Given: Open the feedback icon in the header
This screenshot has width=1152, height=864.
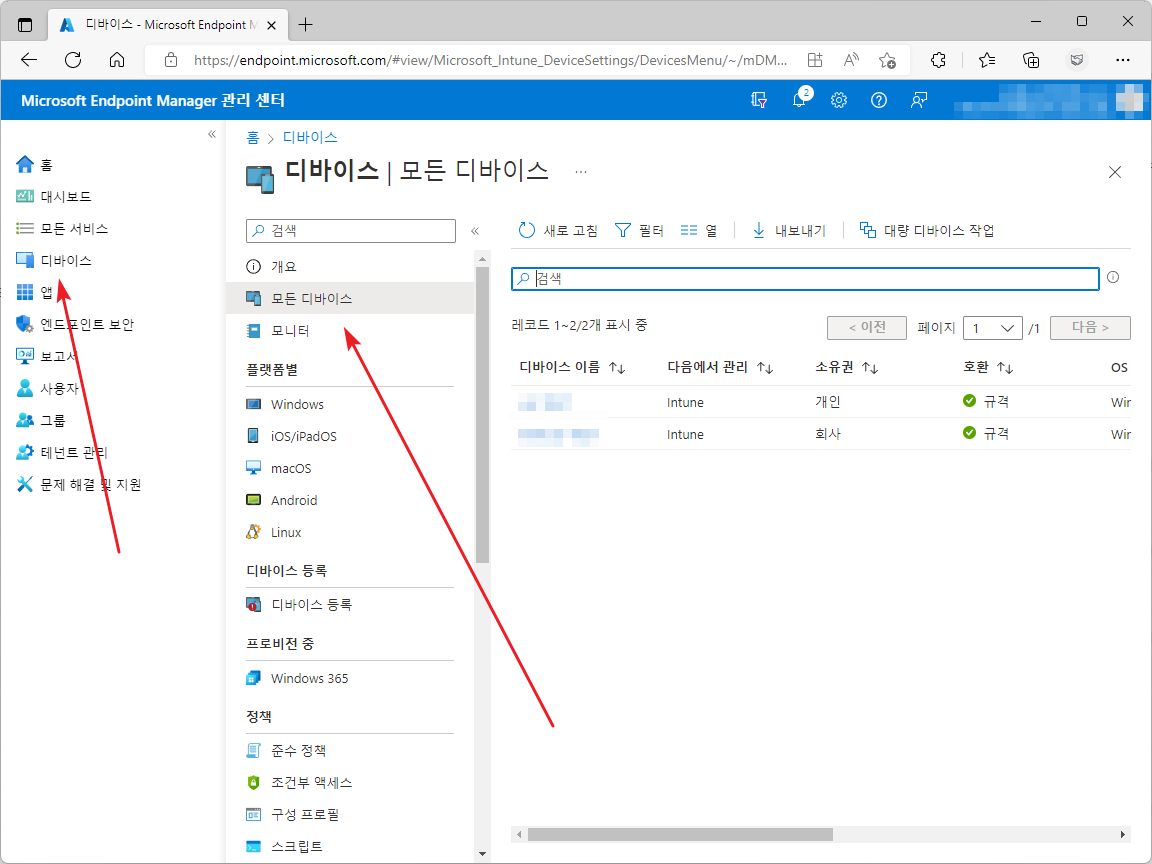Looking at the screenshot, I should (x=918, y=100).
